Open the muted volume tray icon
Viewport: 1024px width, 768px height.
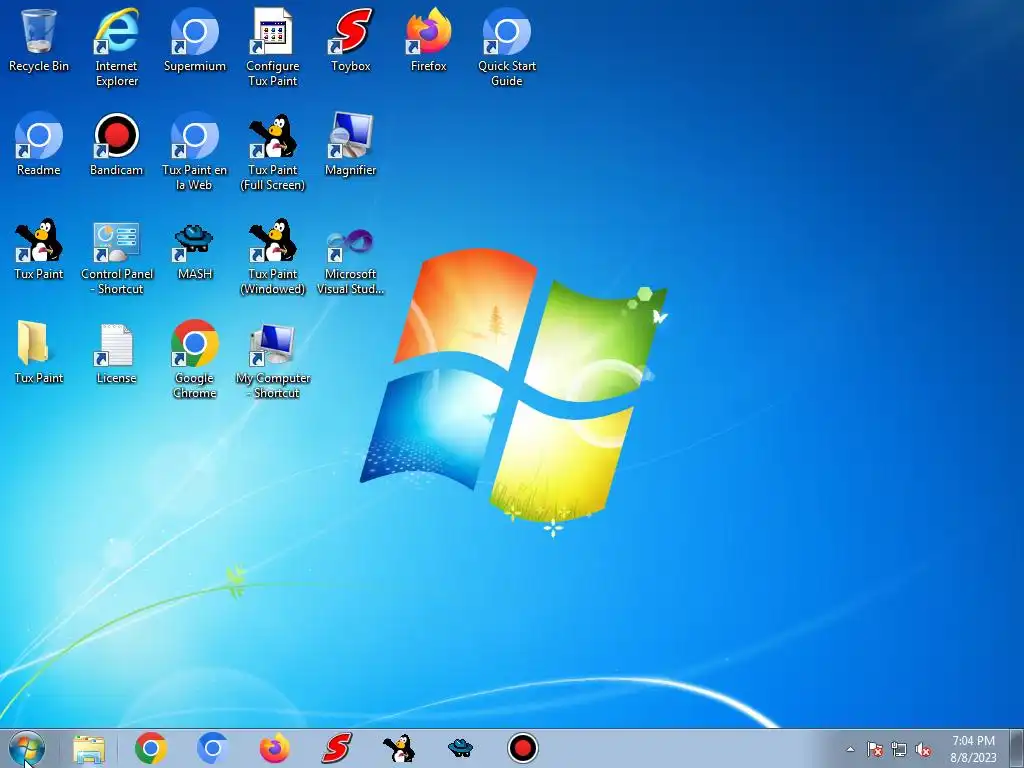[x=923, y=749]
